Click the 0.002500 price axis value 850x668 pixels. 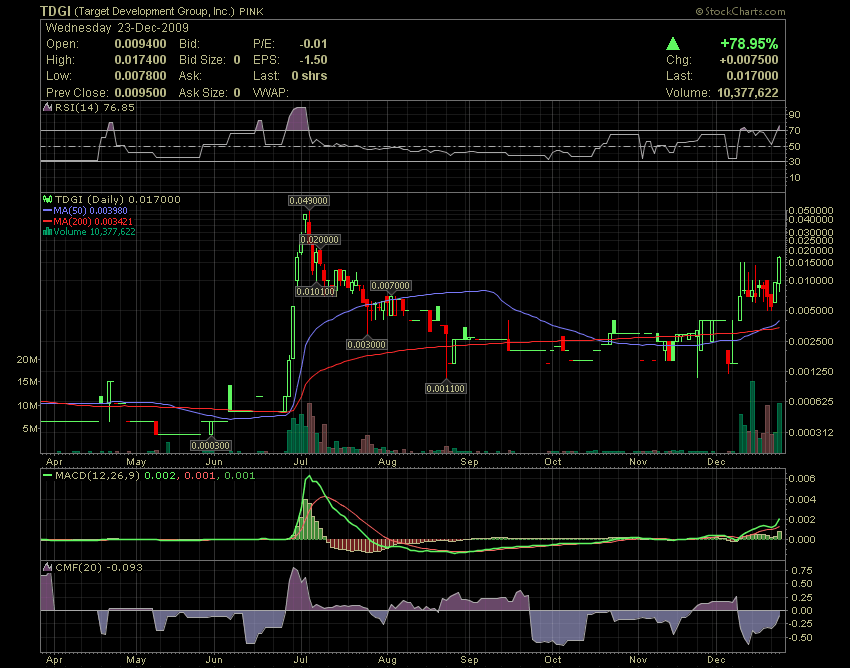coord(811,341)
